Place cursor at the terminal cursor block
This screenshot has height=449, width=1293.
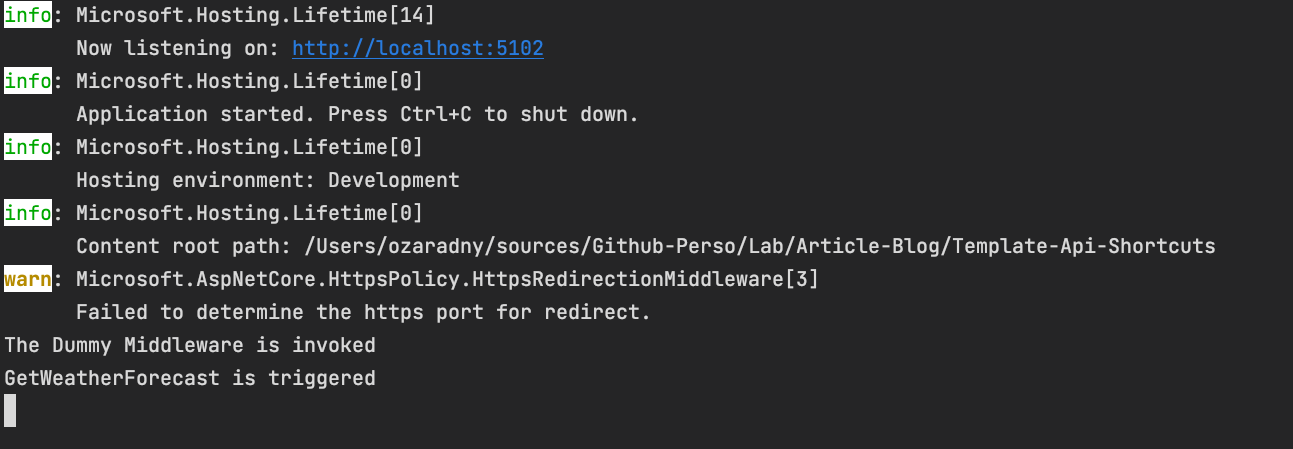pos(10,410)
